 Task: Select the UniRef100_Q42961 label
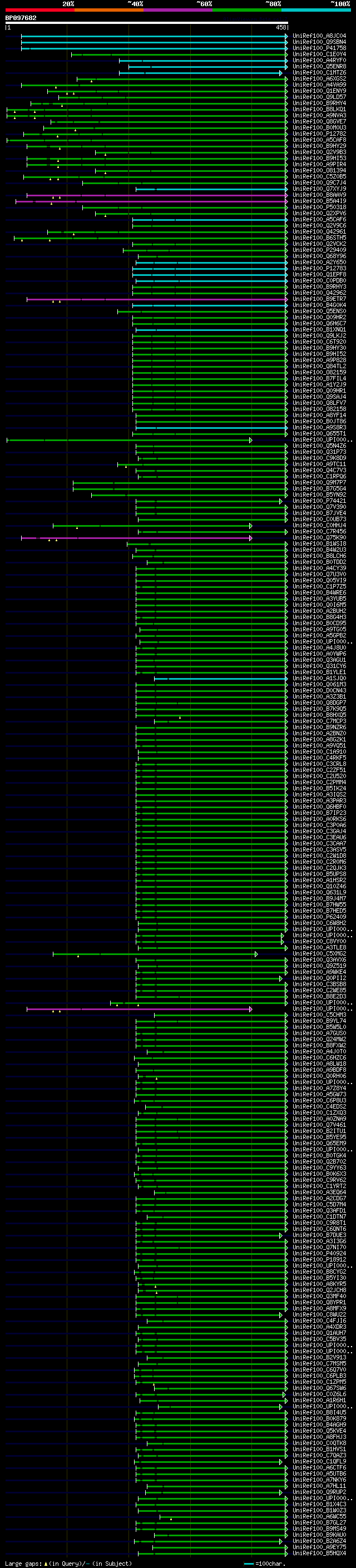[319, 232]
